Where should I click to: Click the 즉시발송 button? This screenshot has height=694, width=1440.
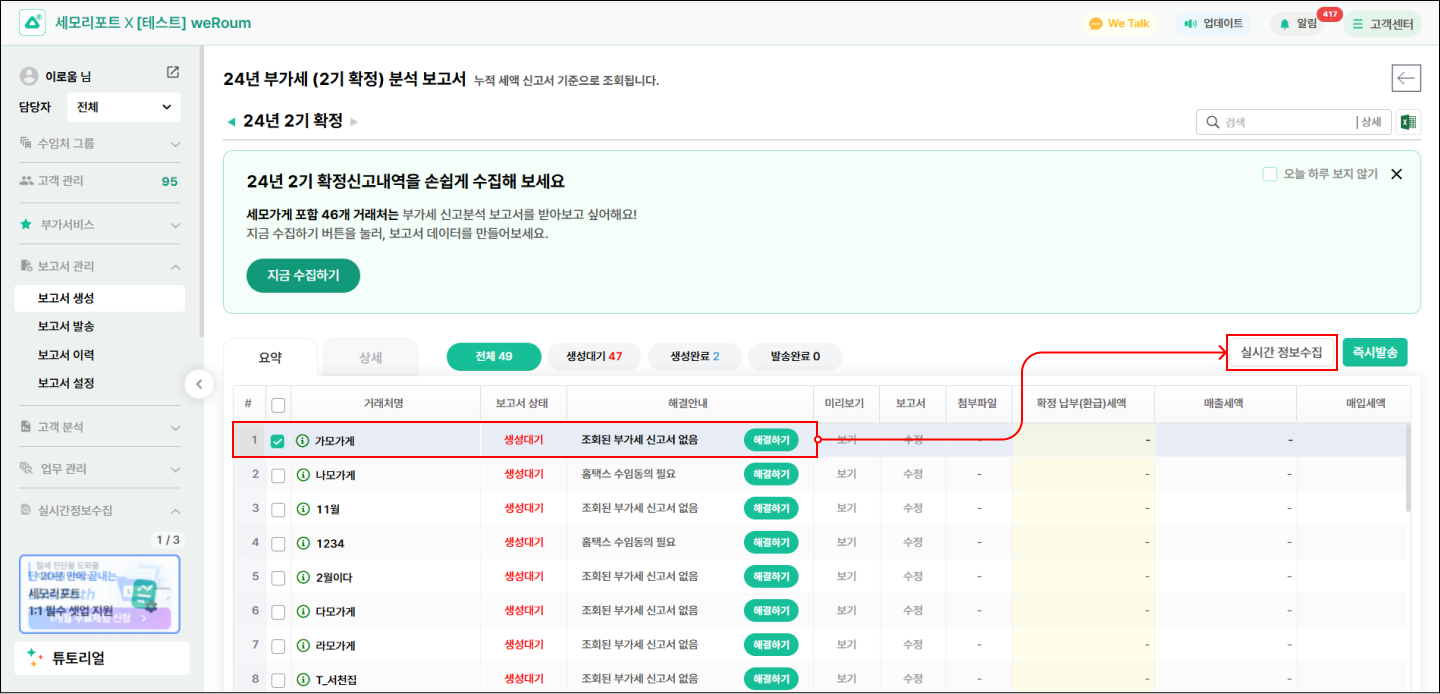[x=1375, y=352]
